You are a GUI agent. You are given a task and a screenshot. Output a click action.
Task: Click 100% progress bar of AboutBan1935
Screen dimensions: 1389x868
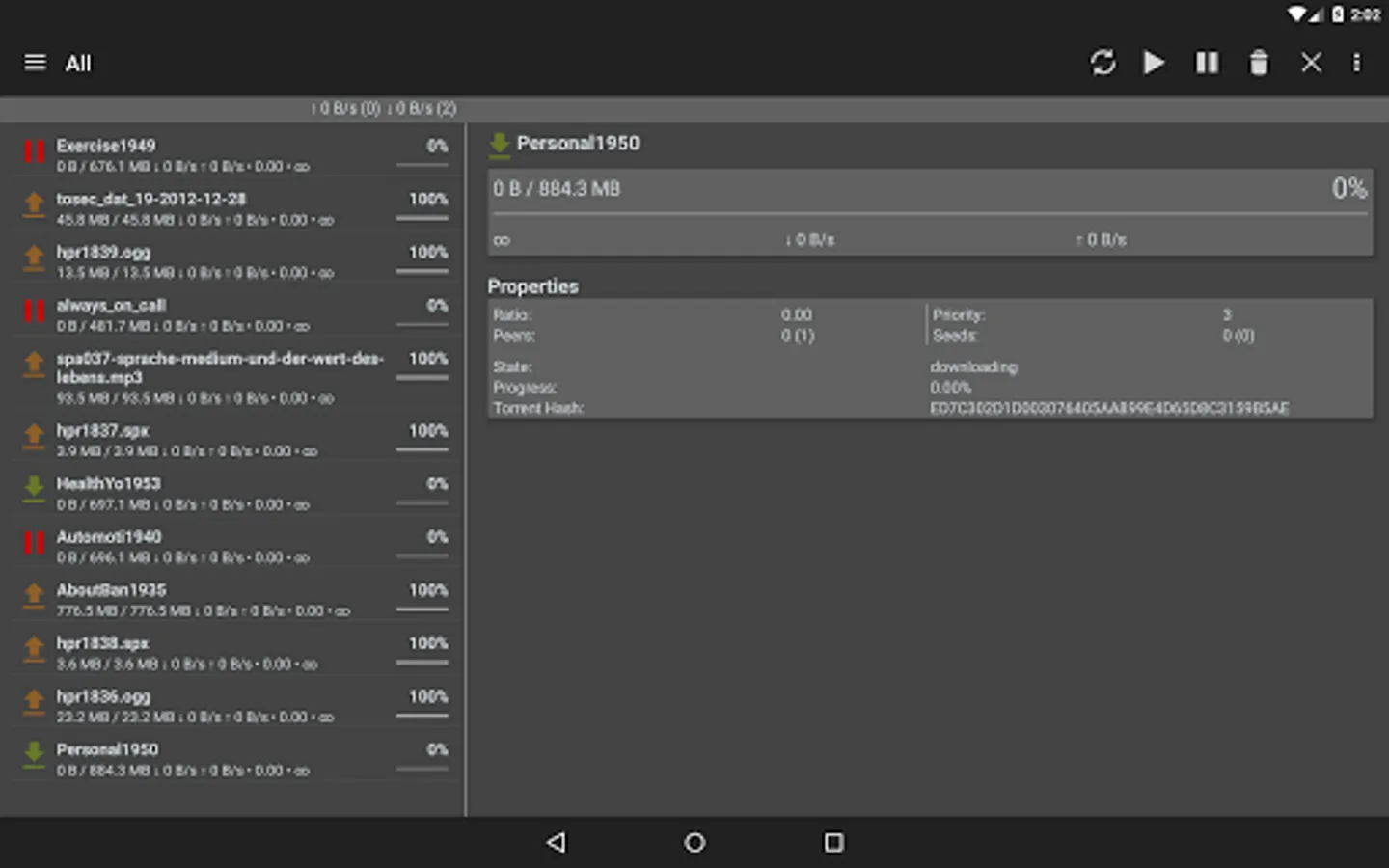tap(422, 610)
